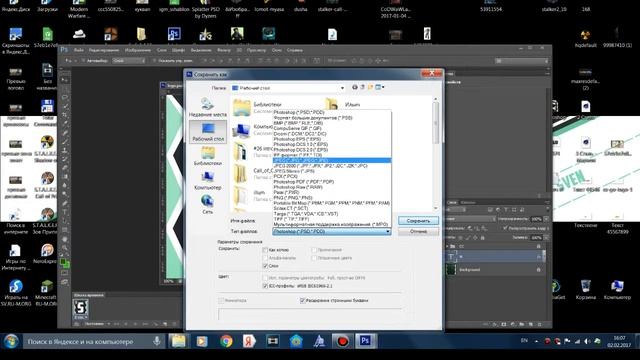Toggle the Миниатюра checkbox
This screenshot has height=360, width=640.
(221, 300)
